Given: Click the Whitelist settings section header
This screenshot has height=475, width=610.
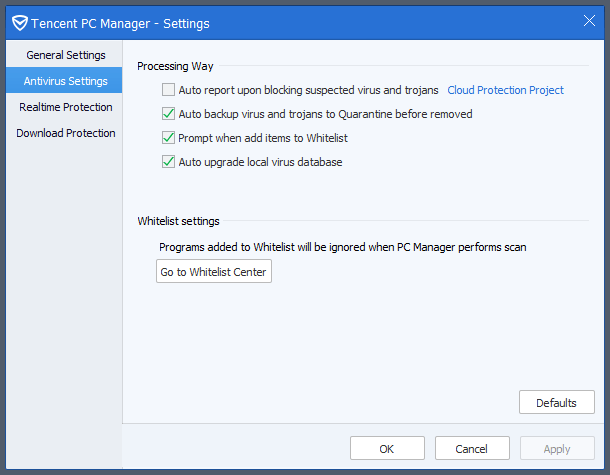Looking at the screenshot, I should [178, 221].
